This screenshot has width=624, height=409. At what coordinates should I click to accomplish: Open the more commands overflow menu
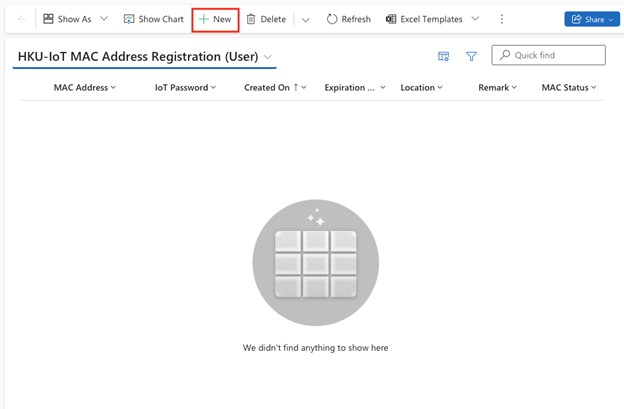pos(501,19)
